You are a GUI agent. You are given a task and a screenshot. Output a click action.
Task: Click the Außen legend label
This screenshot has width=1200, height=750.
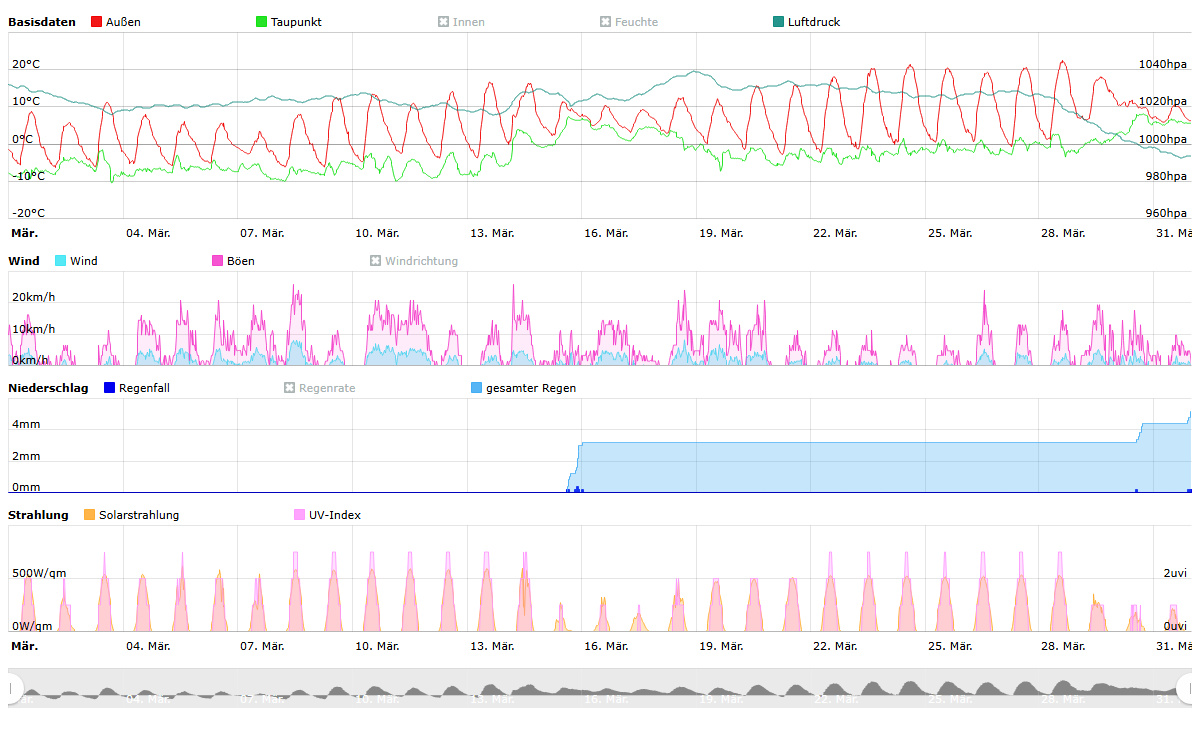(123, 22)
